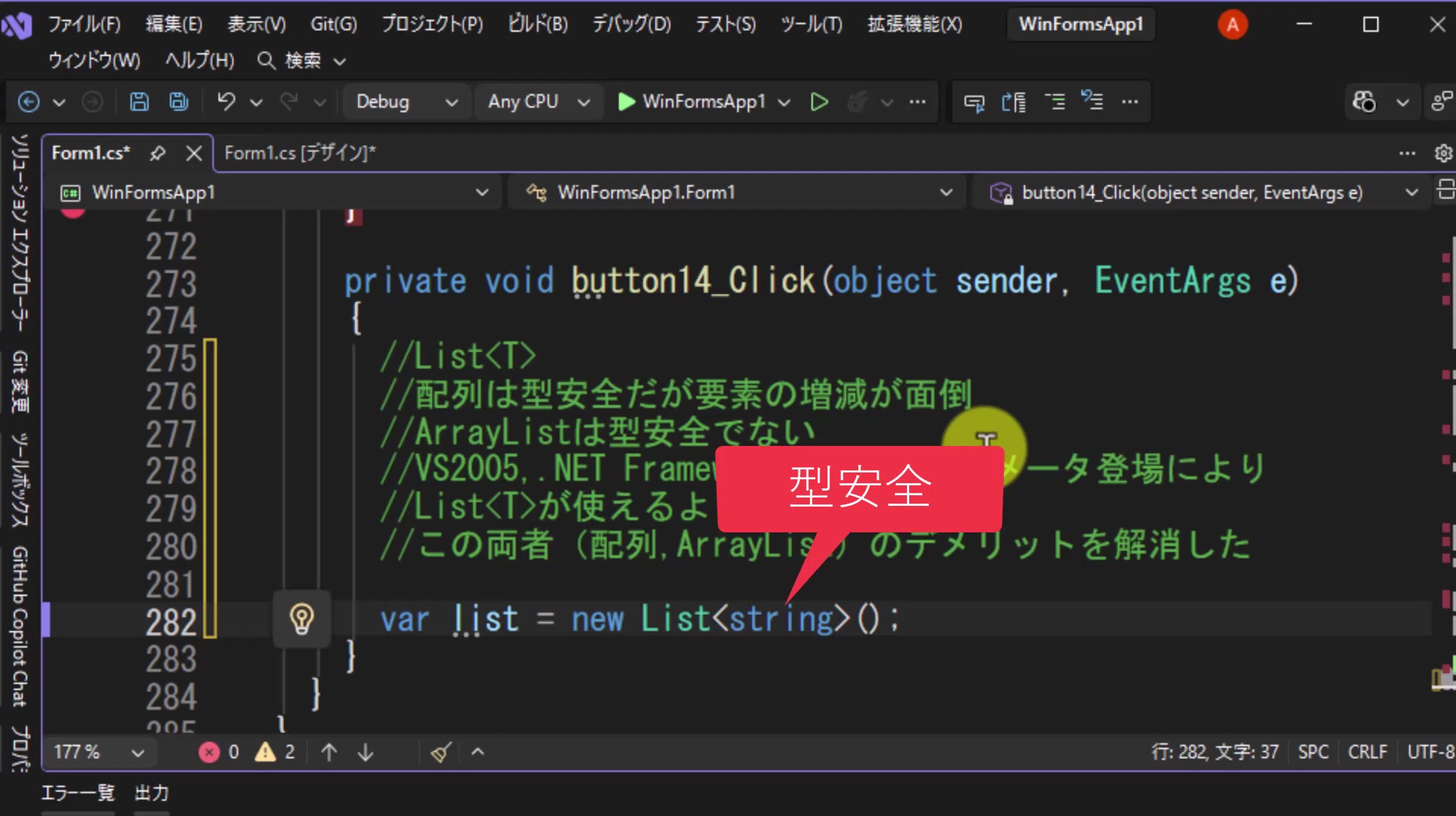
Task: Toggle pin on Form1.cs tab
Action: click(x=158, y=153)
